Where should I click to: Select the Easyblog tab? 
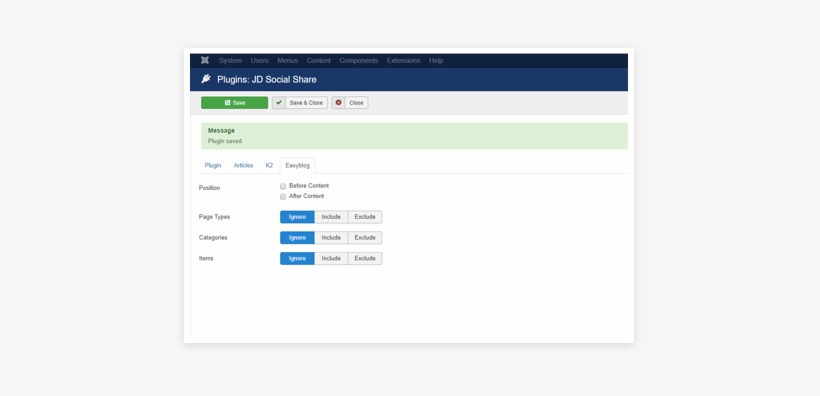[298, 165]
